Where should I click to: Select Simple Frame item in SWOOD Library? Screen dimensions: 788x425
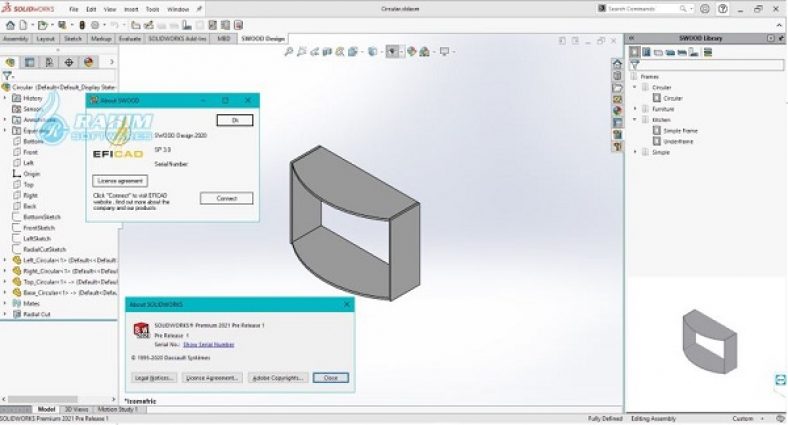click(x=680, y=131)
